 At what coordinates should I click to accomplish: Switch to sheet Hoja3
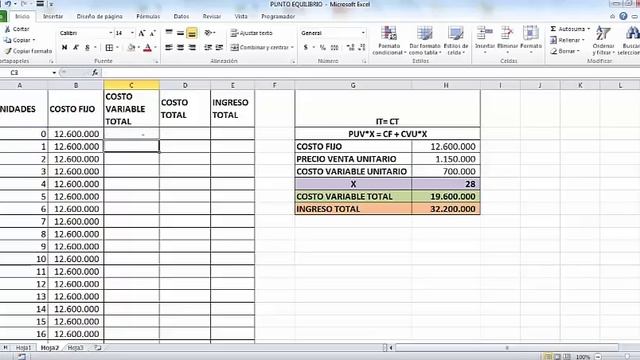click(x=76, y=348)
